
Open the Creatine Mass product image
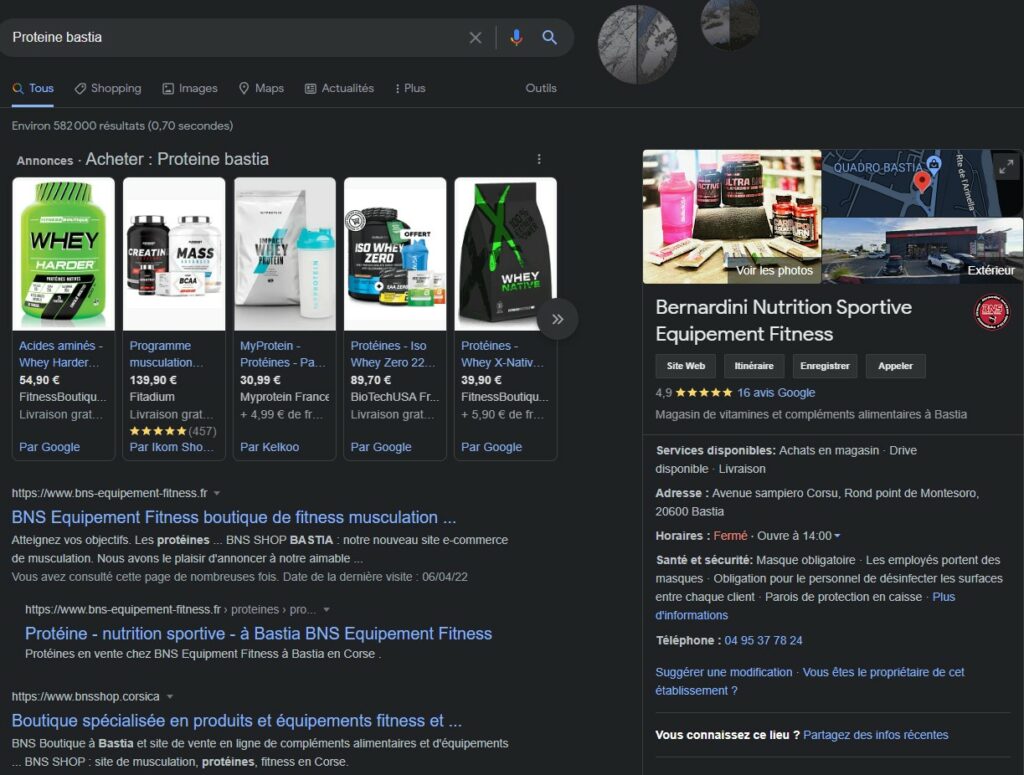(x=174, y=254)
